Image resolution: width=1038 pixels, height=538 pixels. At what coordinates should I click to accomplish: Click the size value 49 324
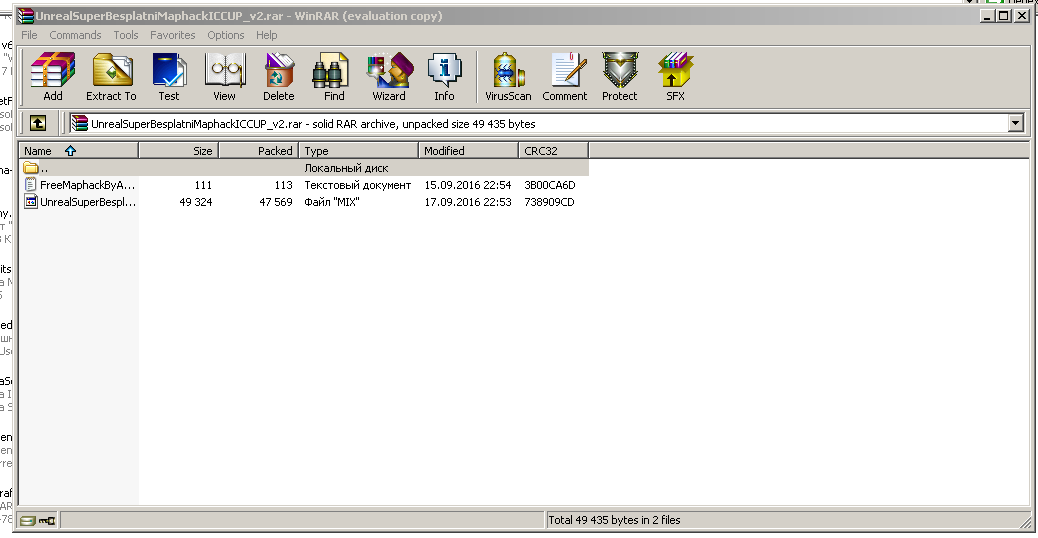196,202
